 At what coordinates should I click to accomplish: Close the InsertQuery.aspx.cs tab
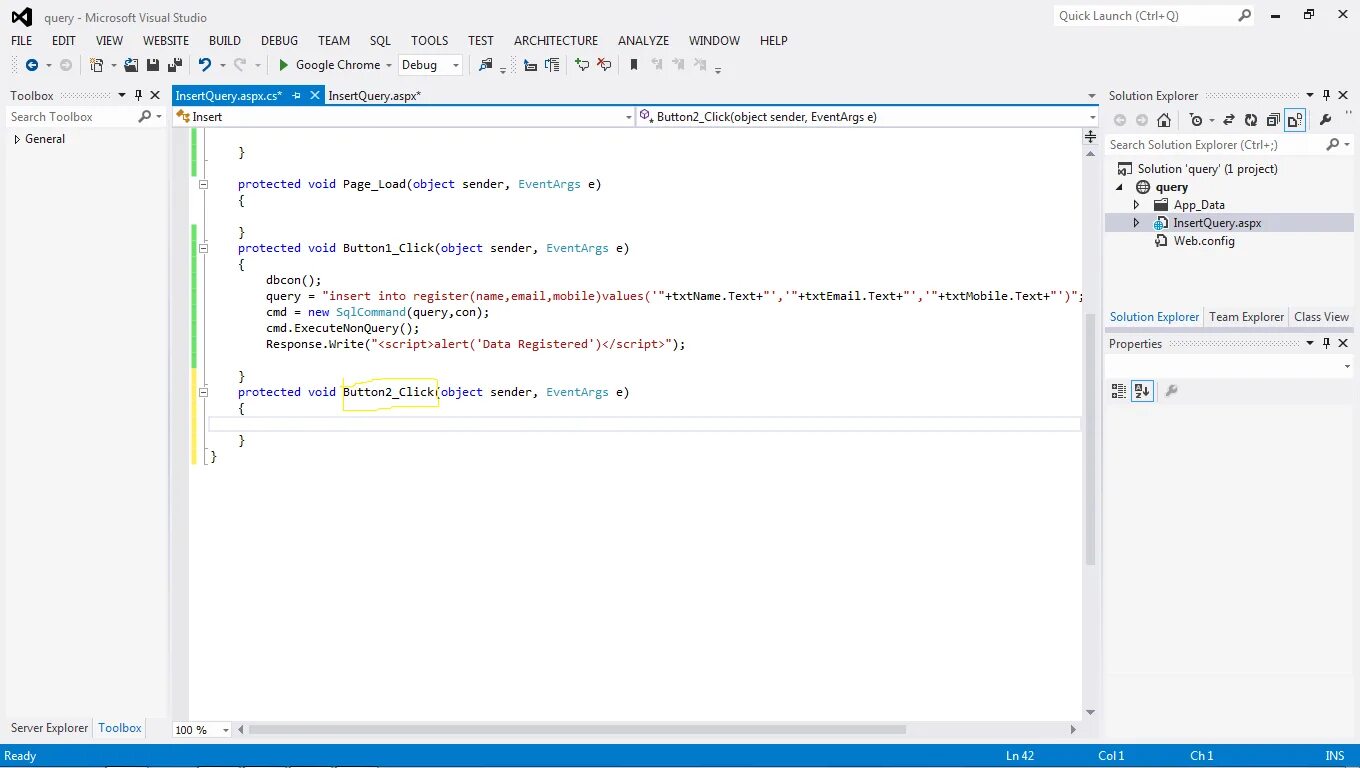pos(314,96)
